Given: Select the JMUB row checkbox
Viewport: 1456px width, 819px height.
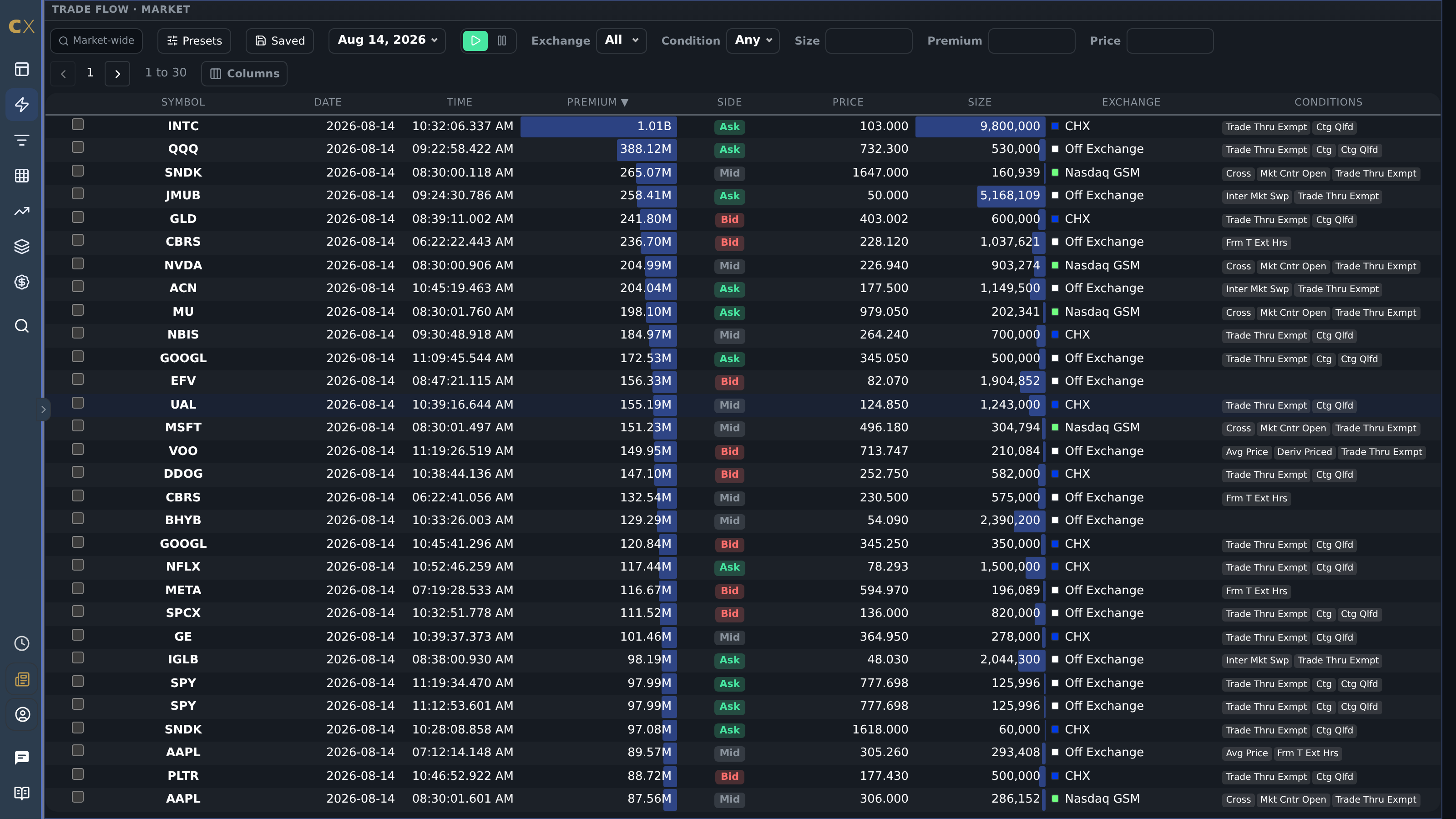Looking at the screenshot, I should click(x=78, y=194).
